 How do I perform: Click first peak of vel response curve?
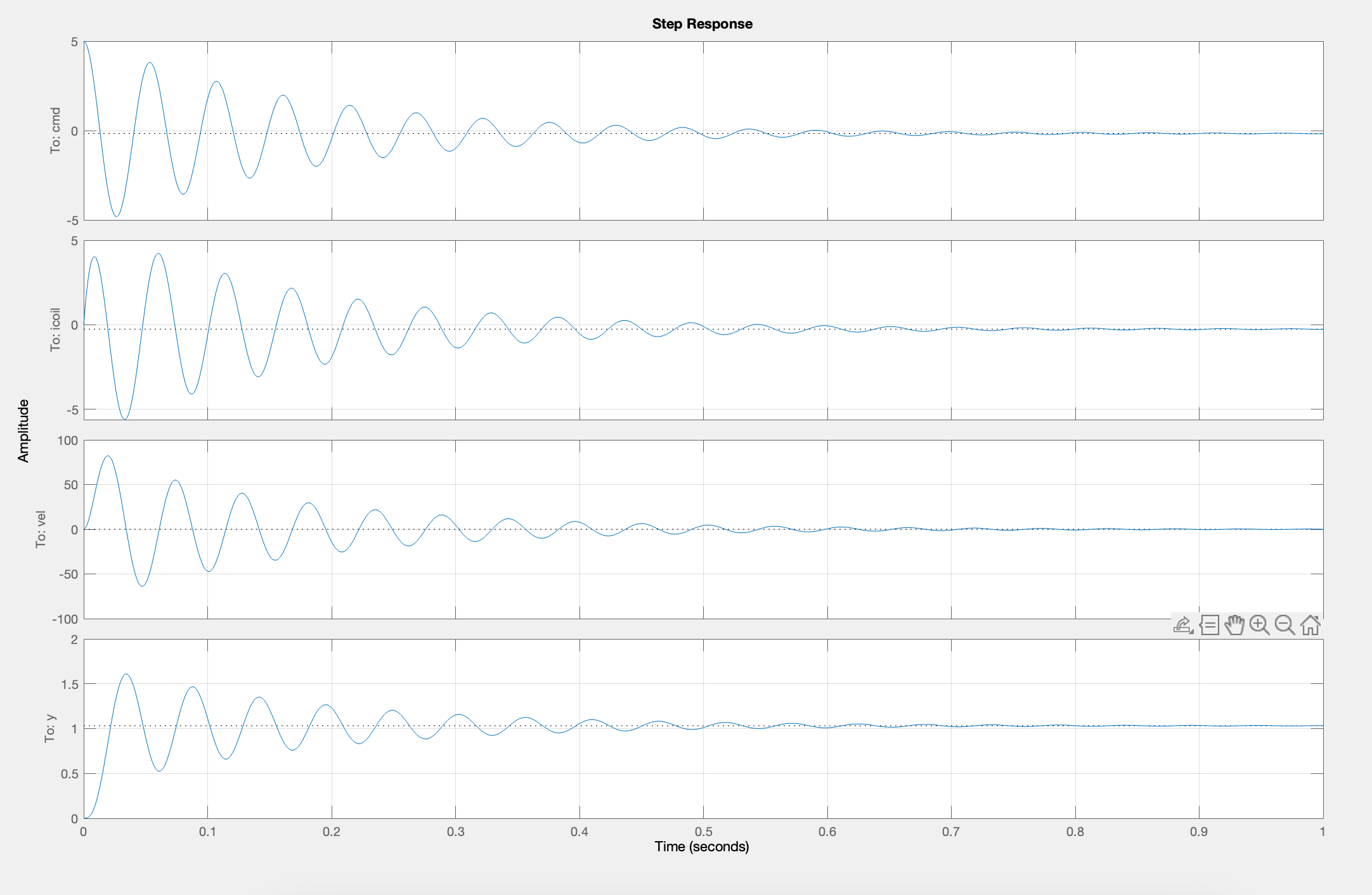(108, 456)
